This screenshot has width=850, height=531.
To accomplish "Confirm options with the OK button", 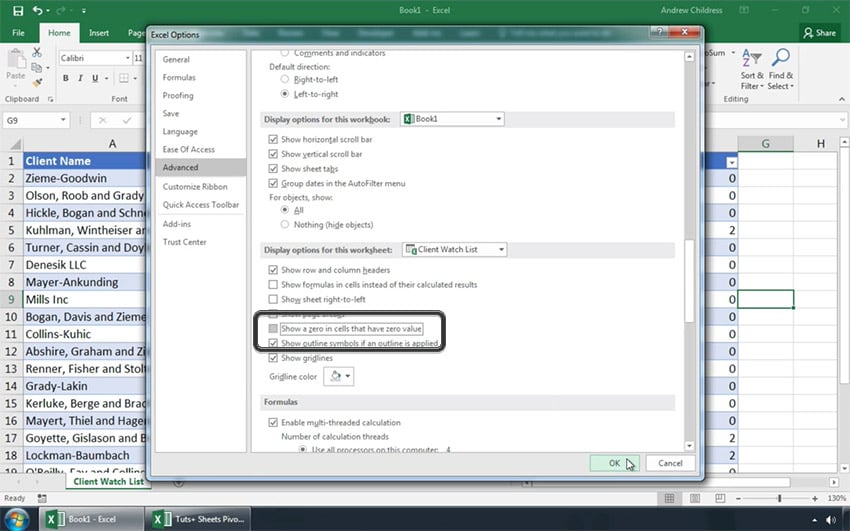I will (614, 463).
